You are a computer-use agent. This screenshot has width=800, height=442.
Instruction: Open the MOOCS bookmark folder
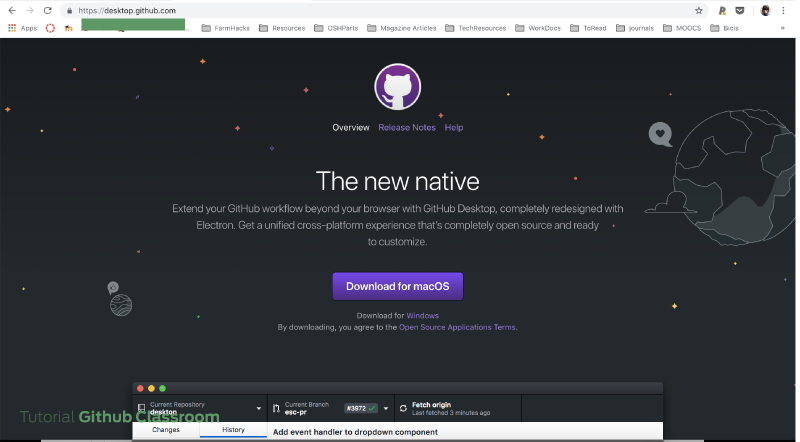pyautogui.click(x=682, y=28)
